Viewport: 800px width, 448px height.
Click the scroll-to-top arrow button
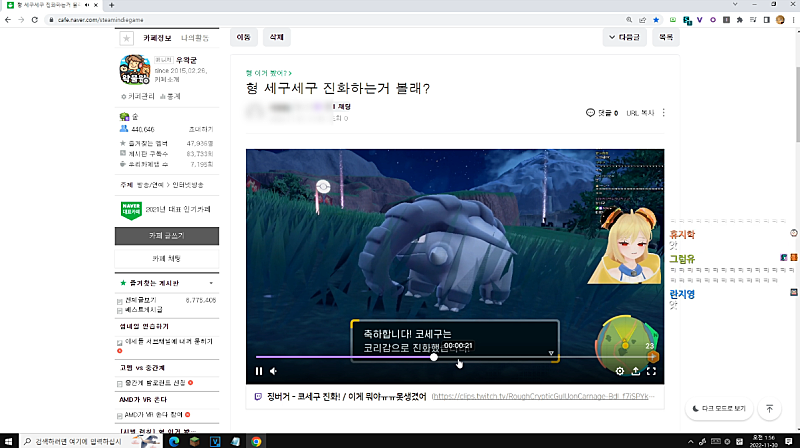(769, 409)
